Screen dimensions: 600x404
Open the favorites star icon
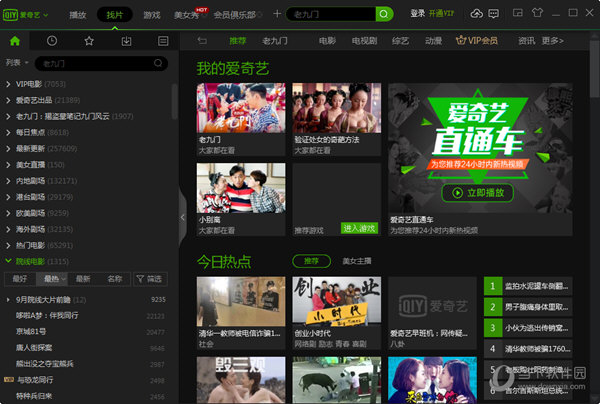(89, 41)
